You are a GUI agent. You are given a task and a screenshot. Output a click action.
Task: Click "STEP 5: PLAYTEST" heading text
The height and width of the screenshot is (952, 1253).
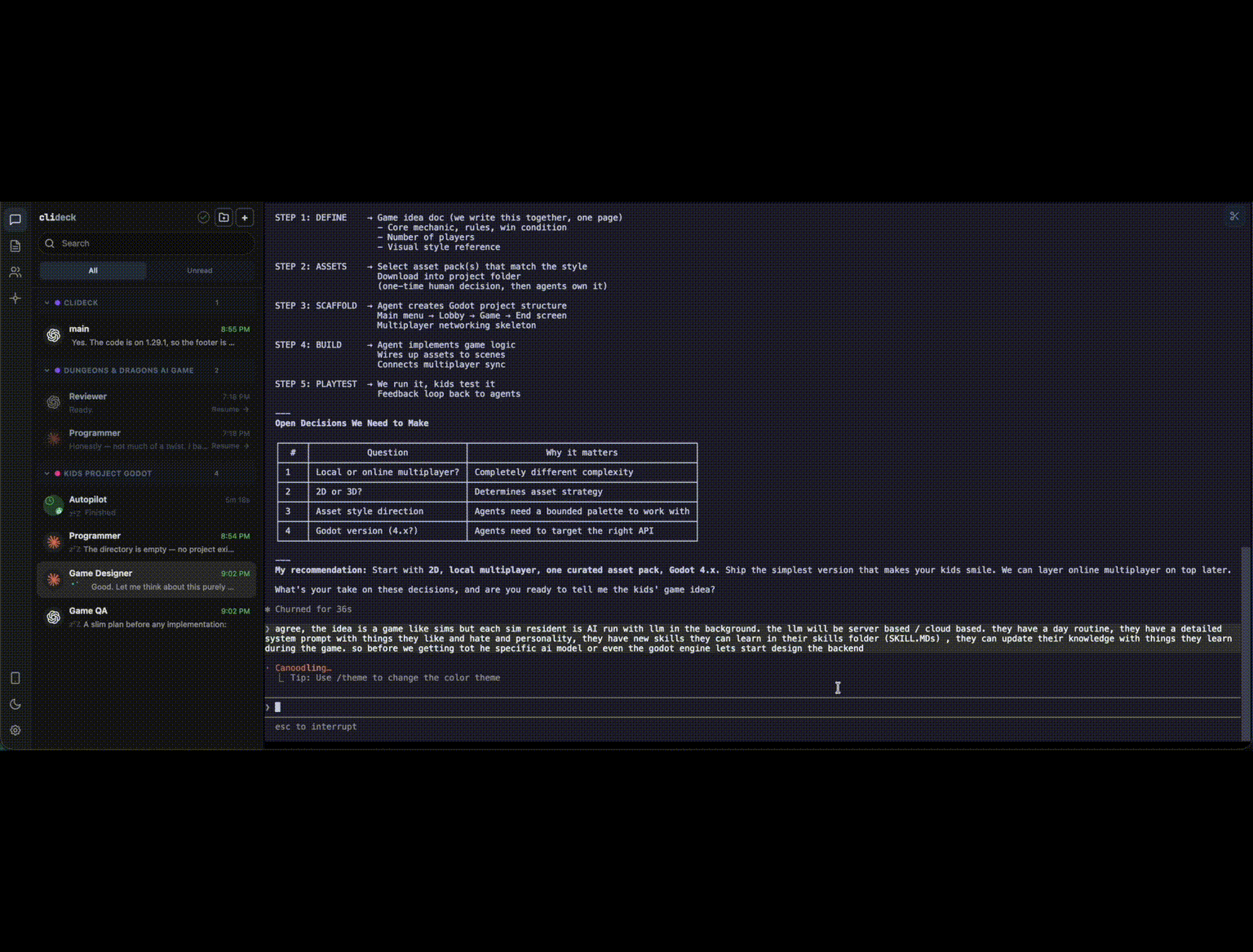[x=316, y=384]
